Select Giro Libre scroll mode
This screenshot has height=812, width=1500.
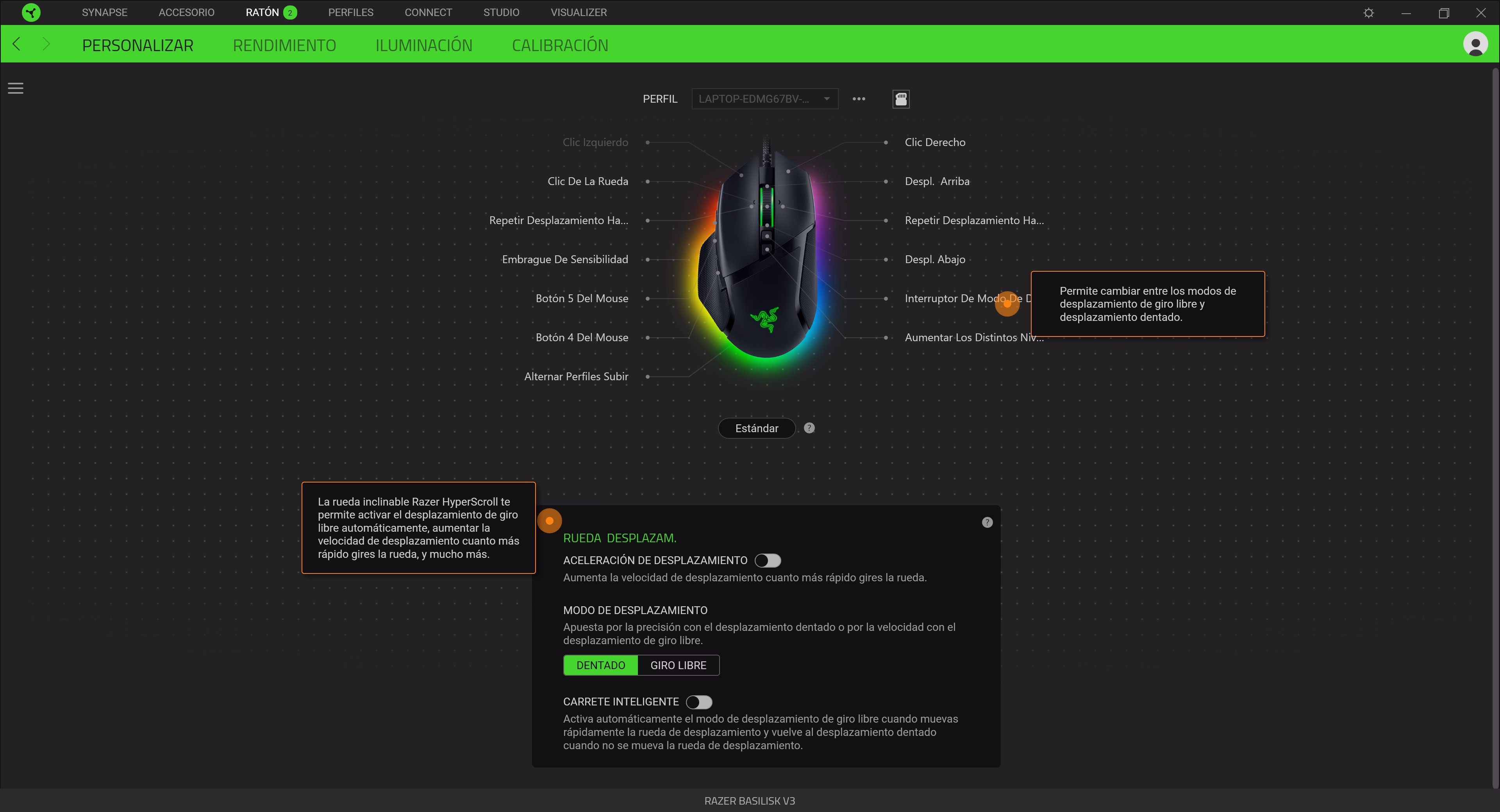pos(678,665)
